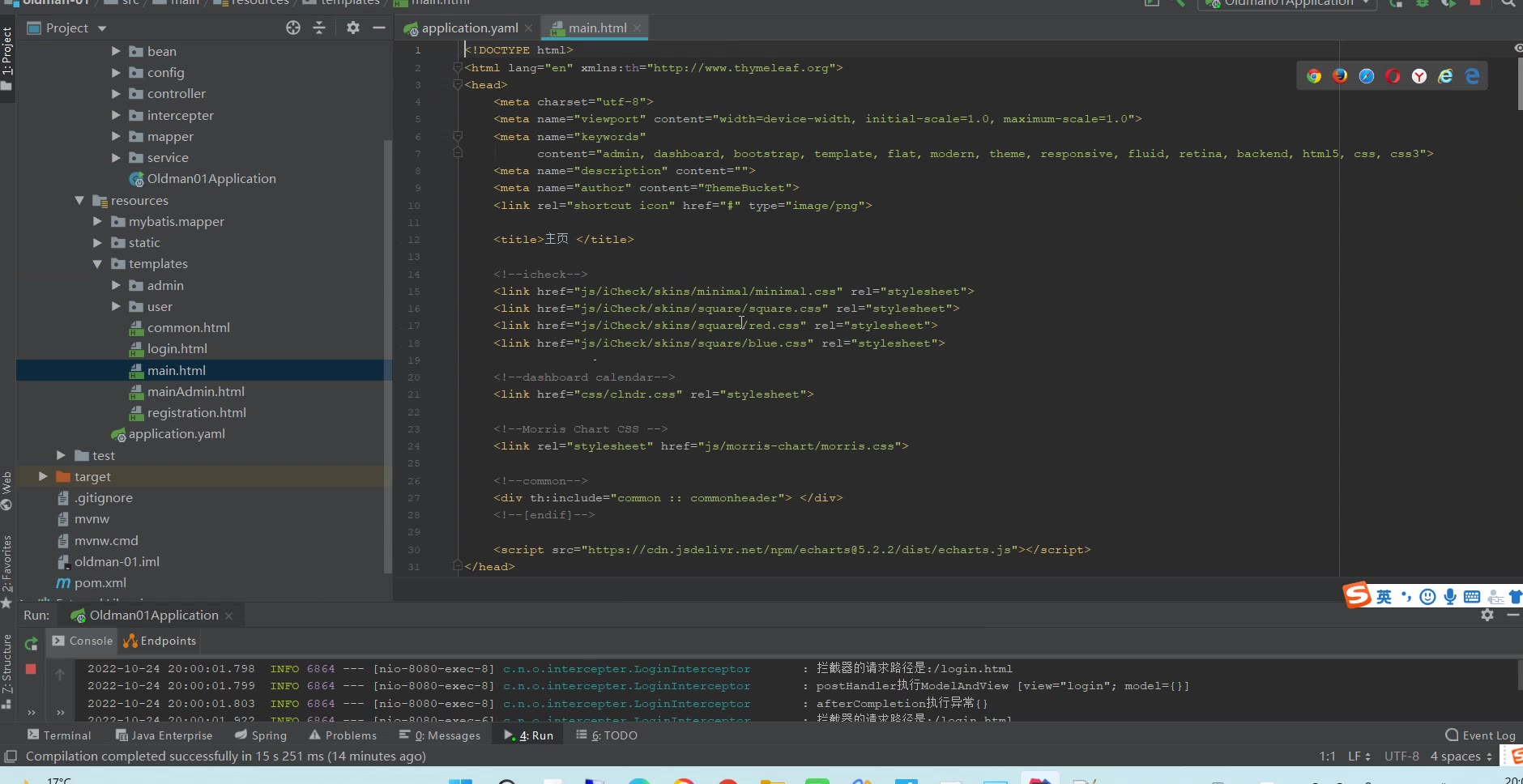Change line separator LF
This screenshot has width=1523, height=784.
pos(1359,756)
